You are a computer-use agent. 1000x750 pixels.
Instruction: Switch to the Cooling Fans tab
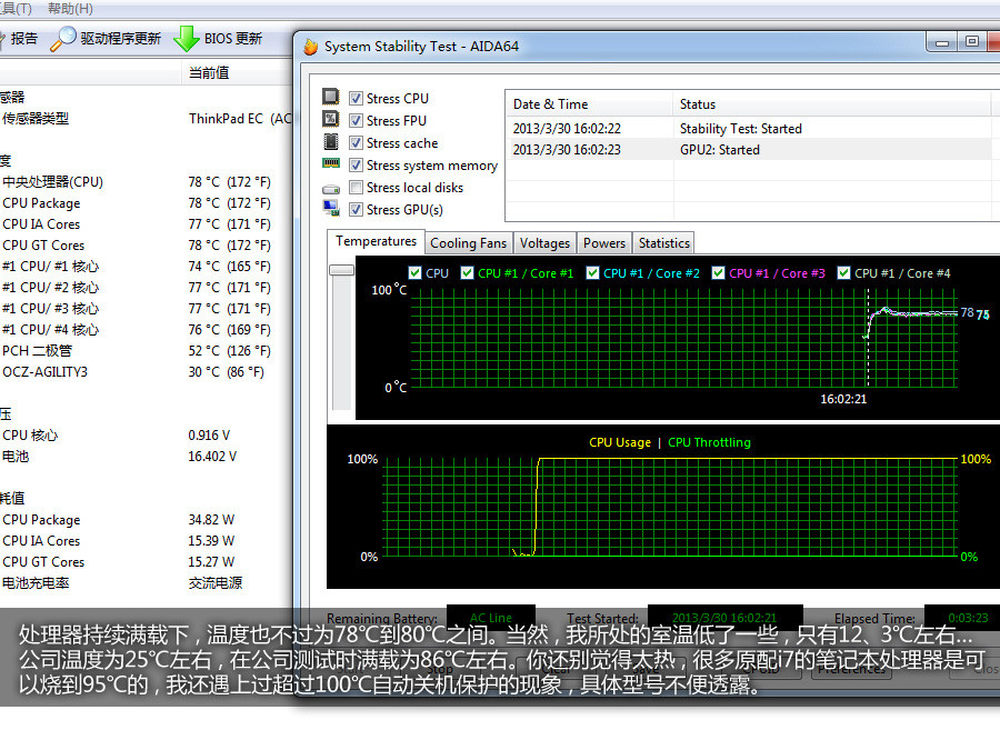click(468, 243)
